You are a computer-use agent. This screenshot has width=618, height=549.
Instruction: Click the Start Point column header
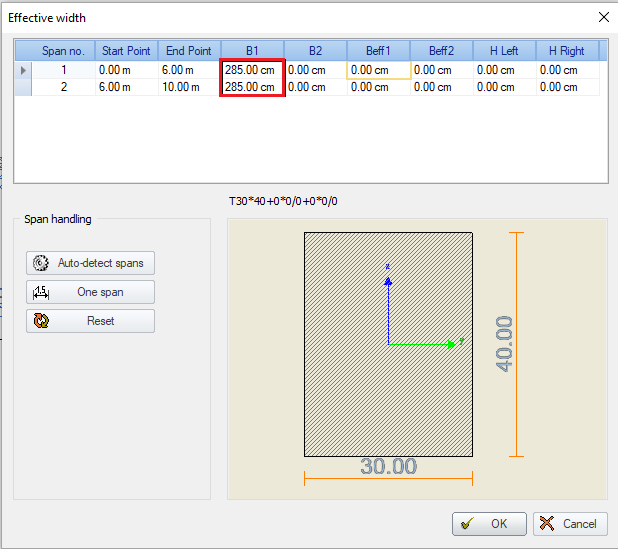tap(126, 51)
